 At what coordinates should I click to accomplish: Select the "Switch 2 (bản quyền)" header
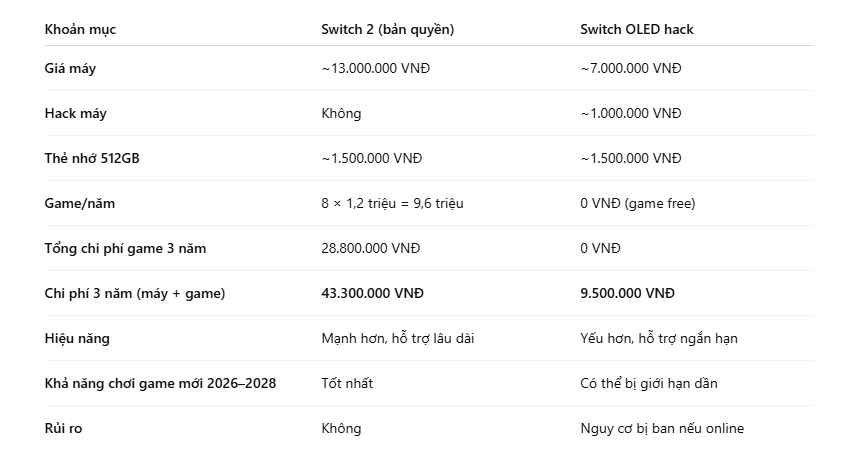(x=388, y=30)
